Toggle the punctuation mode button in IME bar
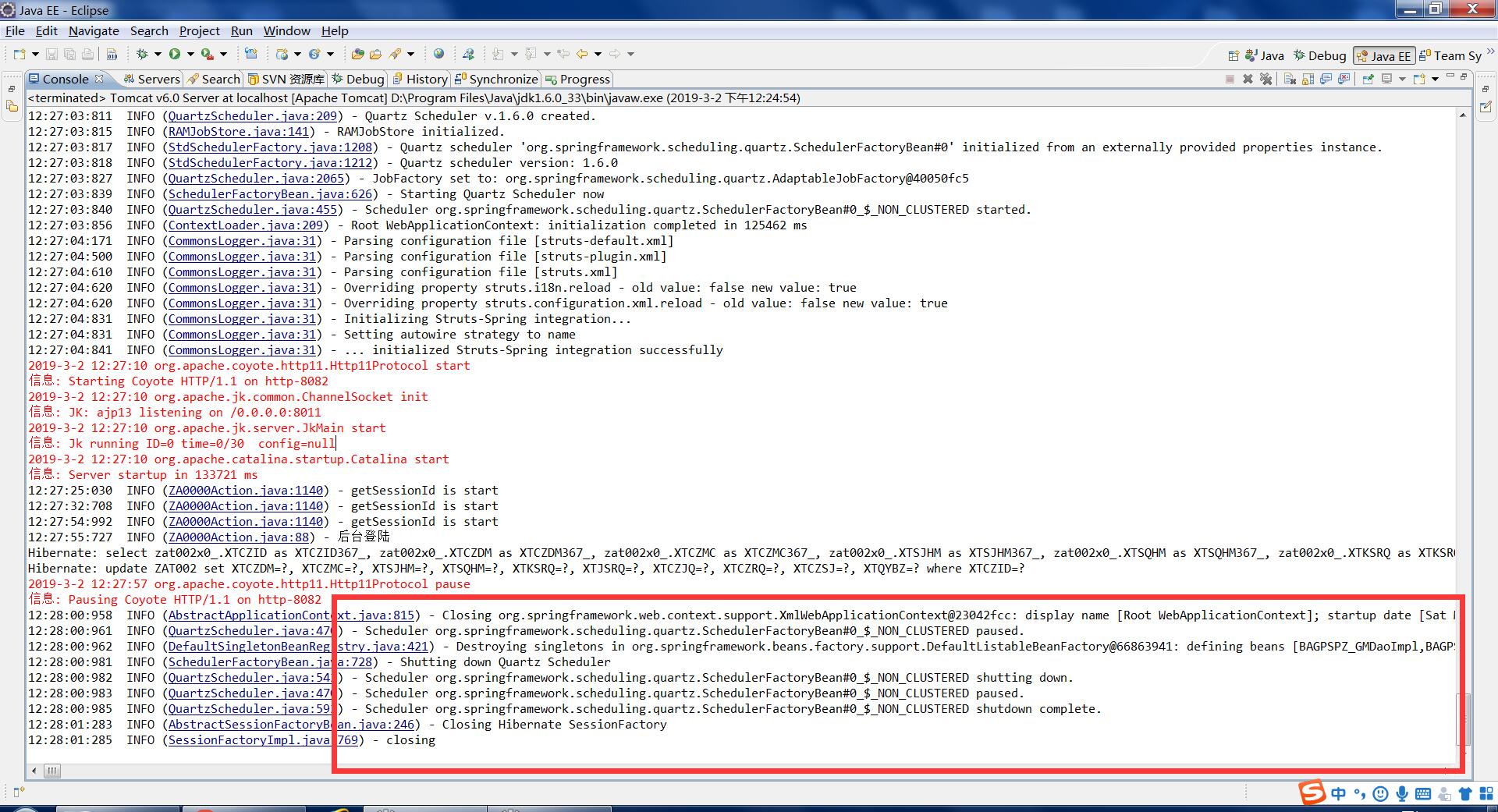The image size is (1498, 812). [x=1360, y=794]
